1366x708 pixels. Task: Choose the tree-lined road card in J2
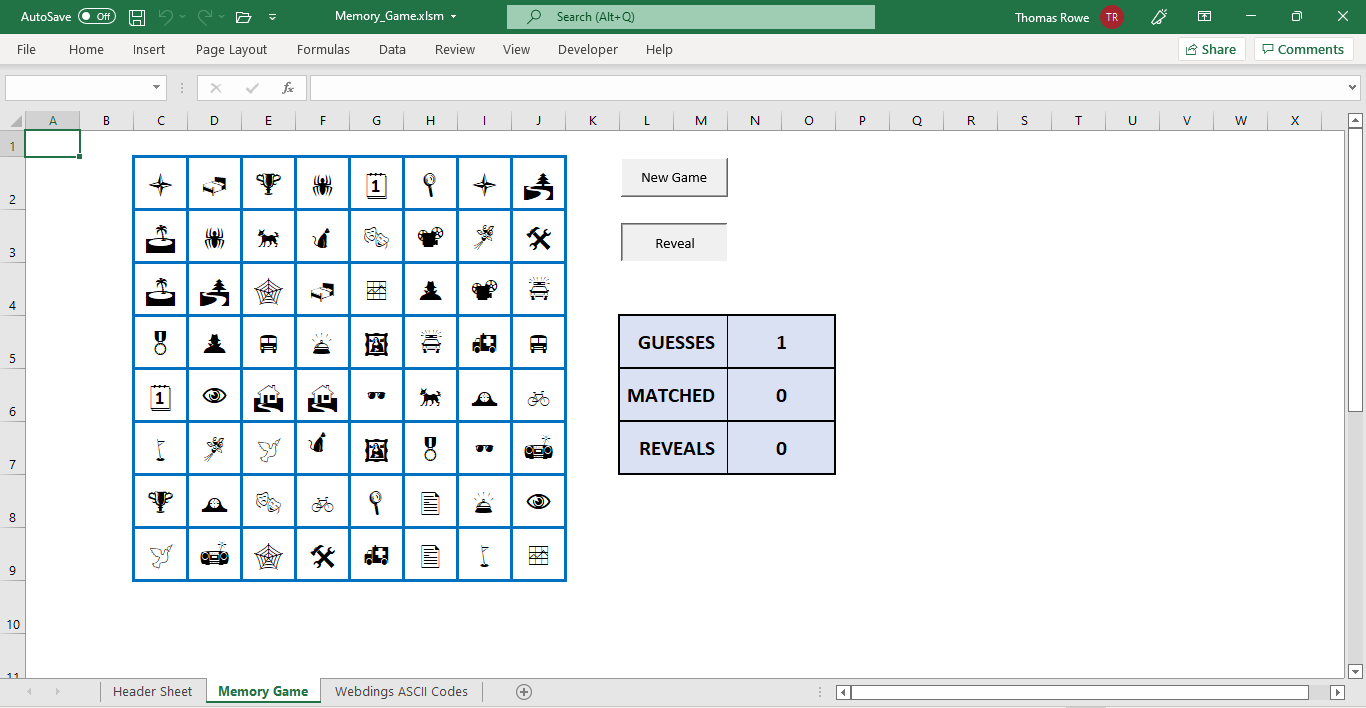coord(539,184)
